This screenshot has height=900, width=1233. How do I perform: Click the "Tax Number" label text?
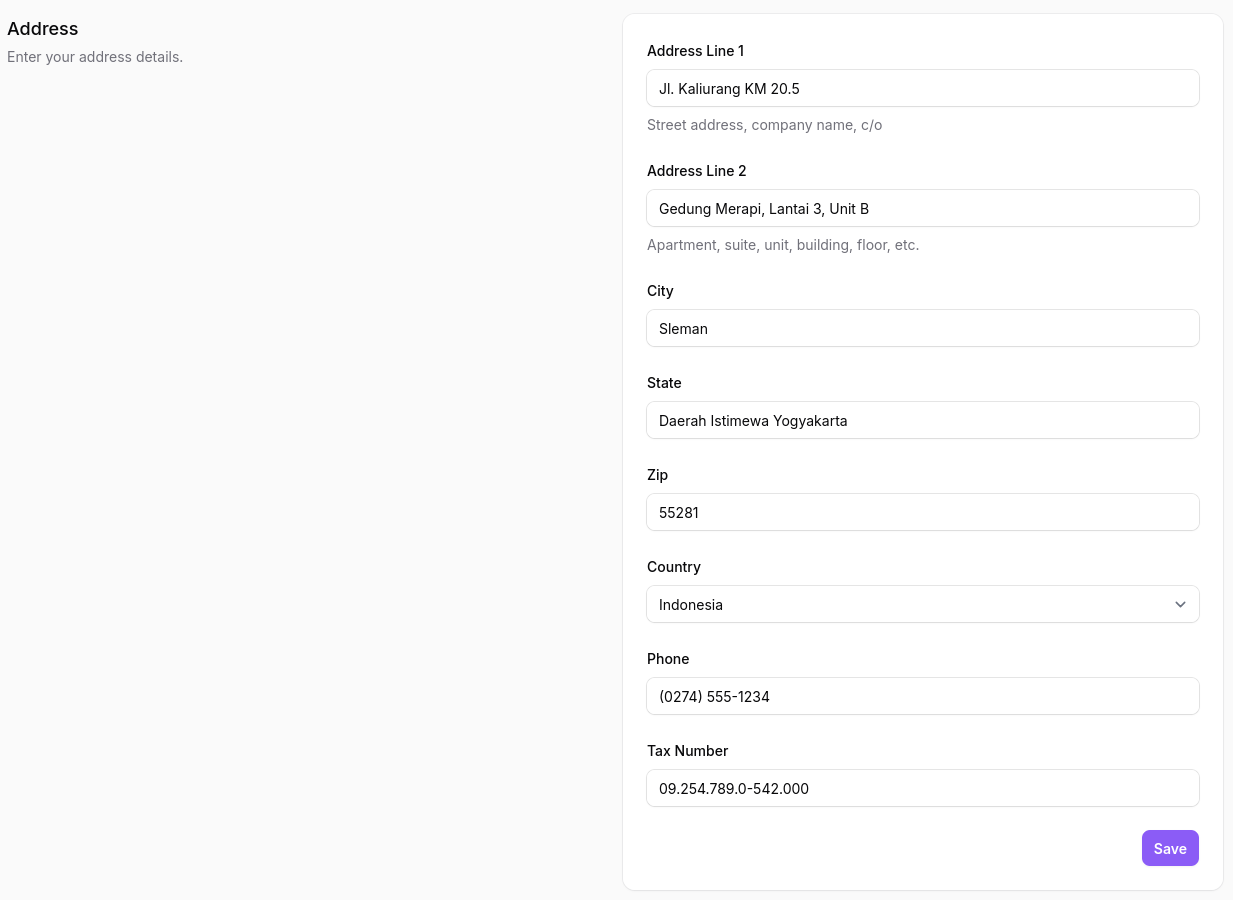click(x=687, y=751)
